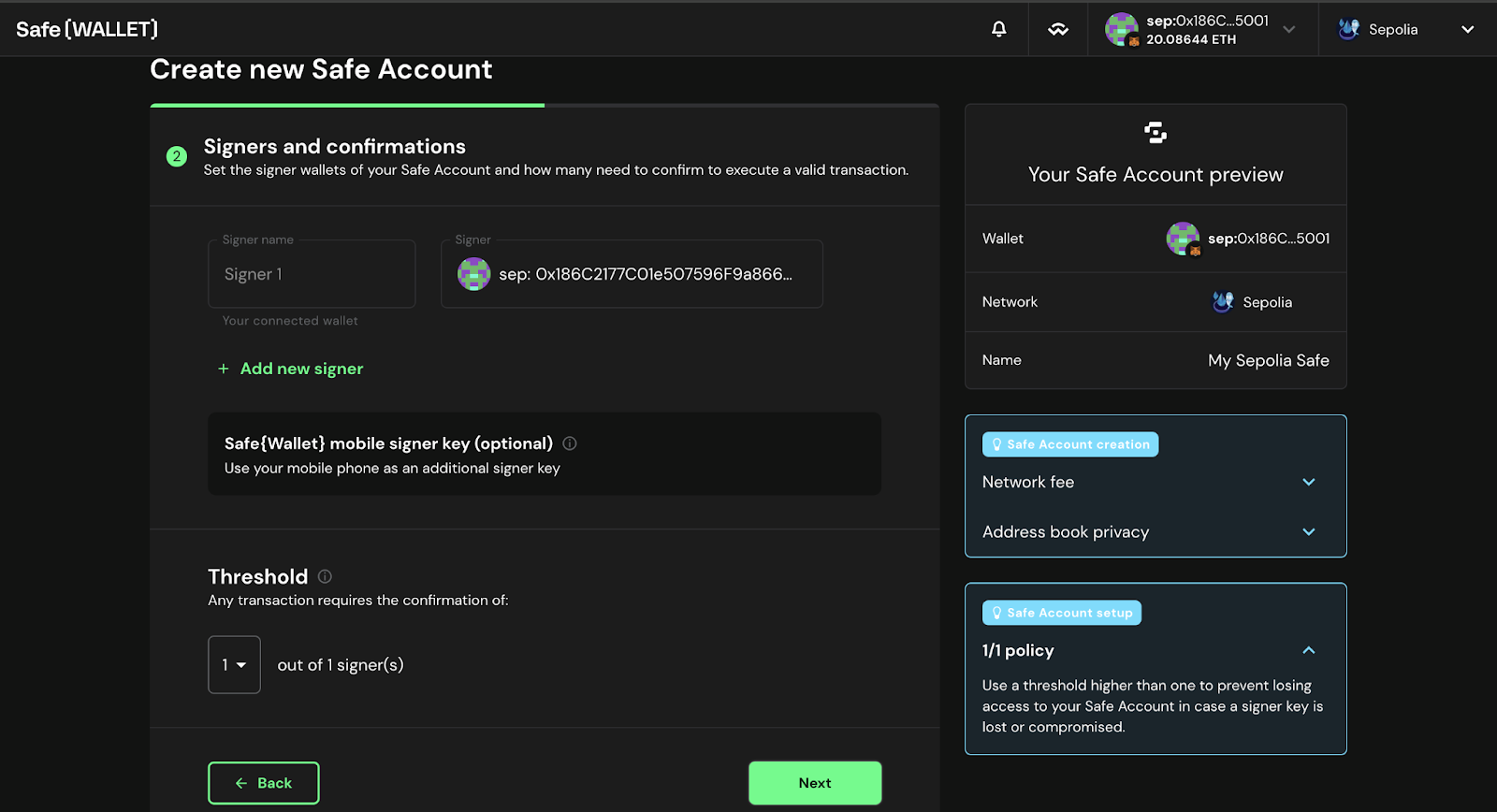This screenshot has width=1497, height=812.
Task: Click the Sepolia network icon in header
Action: 1348,29
